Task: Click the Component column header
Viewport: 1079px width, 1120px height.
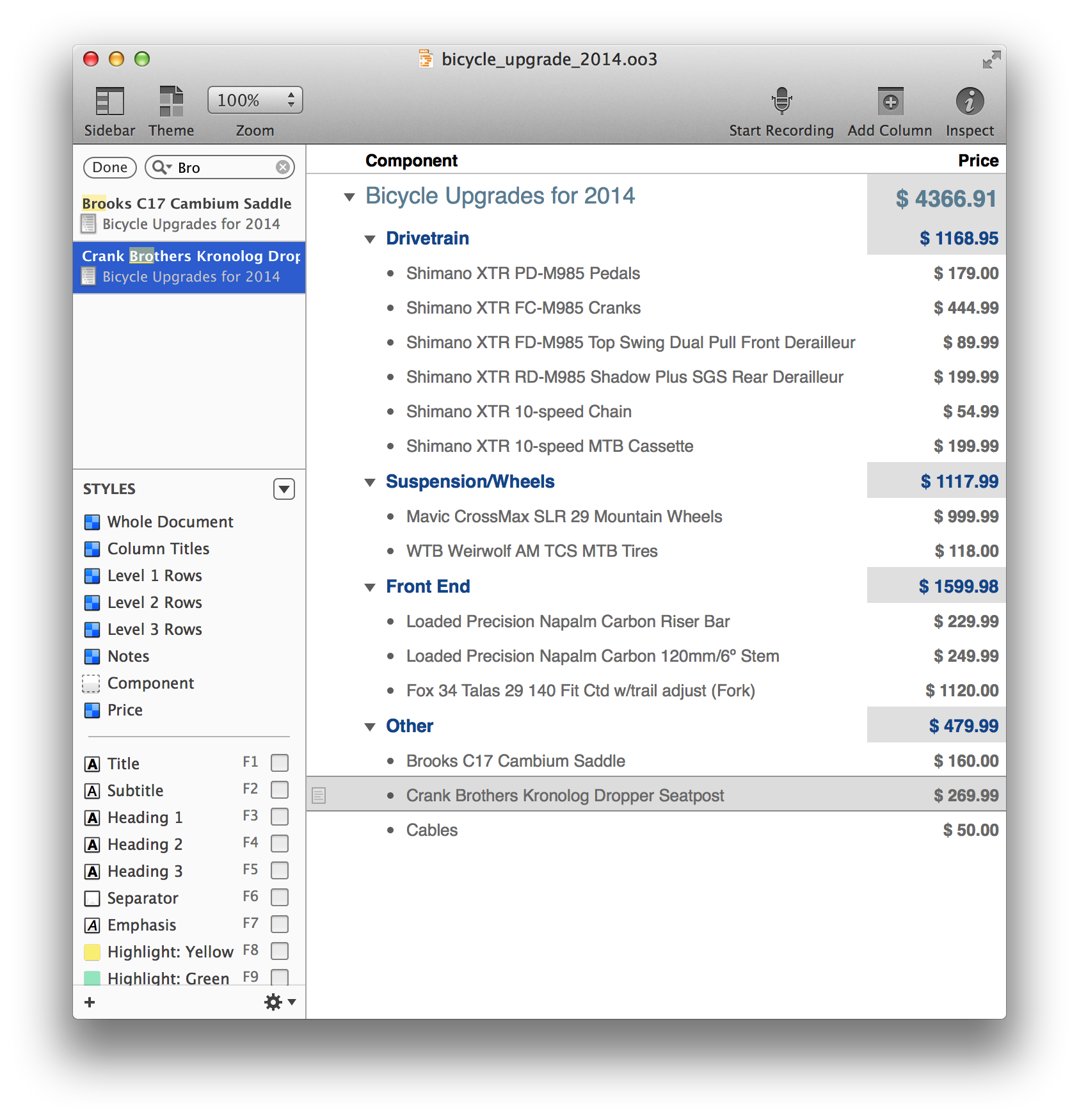Action: coord(412,161)
